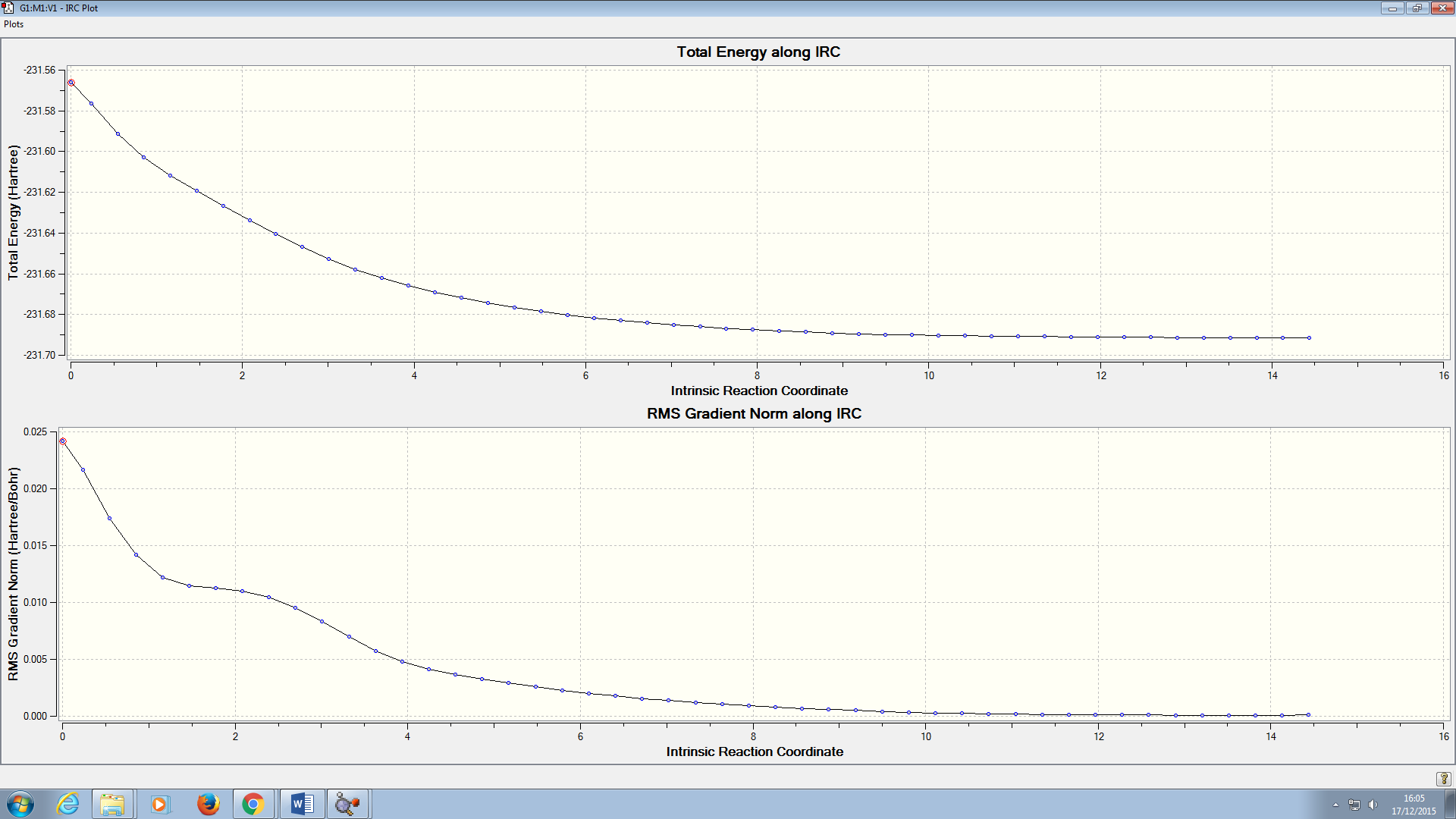Select the red-circled first point in Total Energy plot
The image size is (1456, 819).
tap(71, 83)
